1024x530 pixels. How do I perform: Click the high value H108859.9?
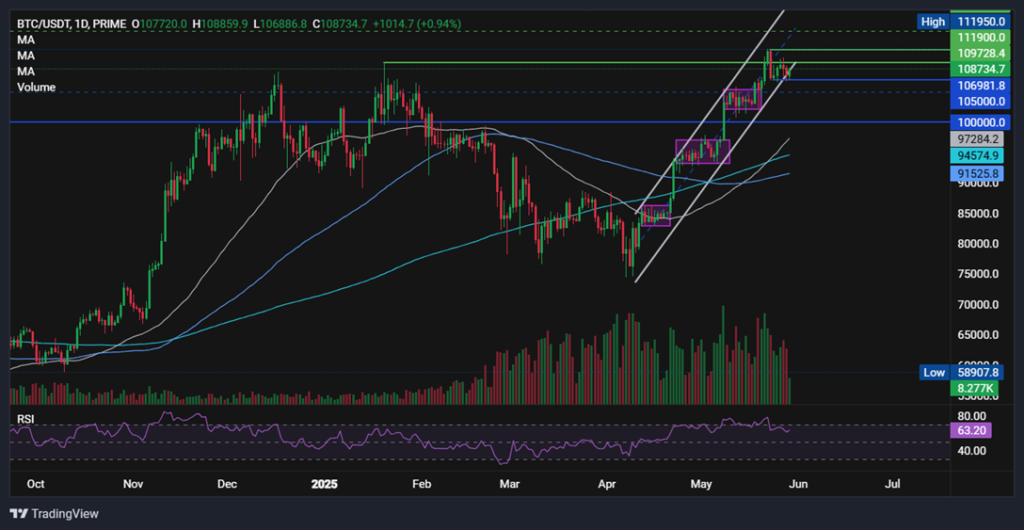(x=221, y=23)
